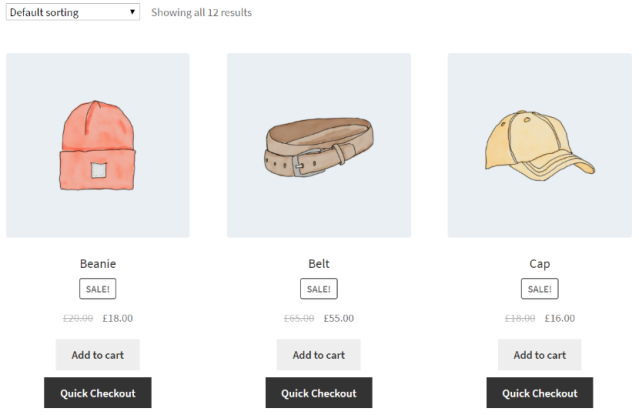Click the Cap product image
The width and height of the screenshot is (639, 415).
[x=539, y=145]
